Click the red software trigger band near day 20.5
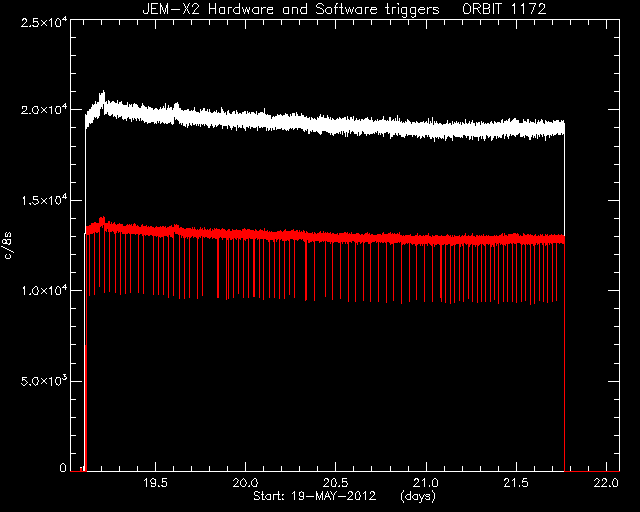The width and height of the screenshot is (640, 512). coord(336,238)
